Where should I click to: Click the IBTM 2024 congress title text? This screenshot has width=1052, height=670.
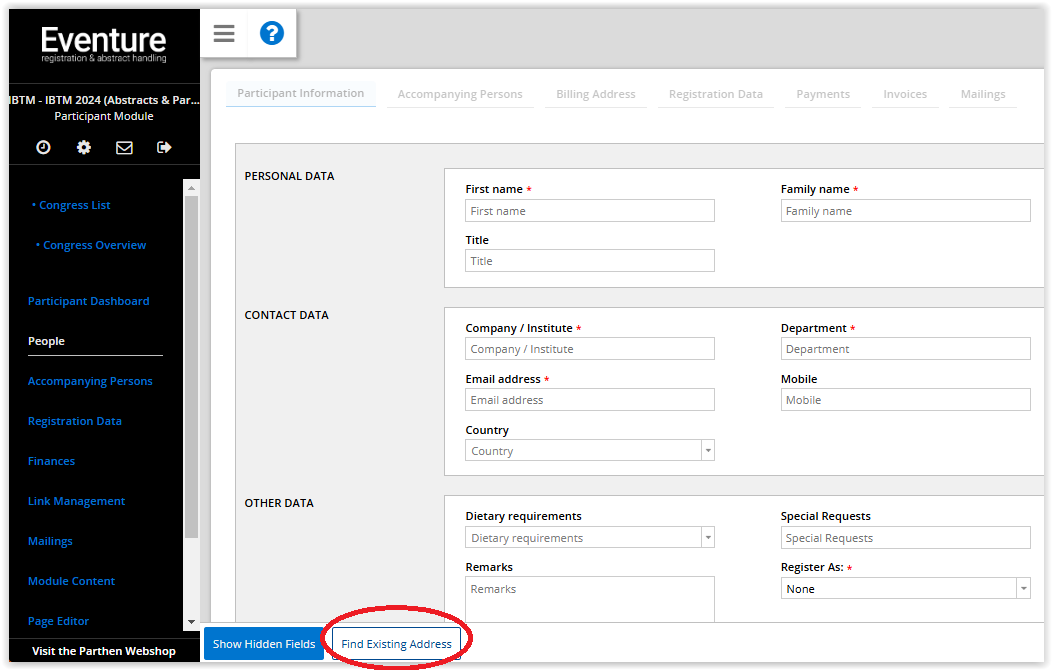pyautogui.click(x=104, y=100)
